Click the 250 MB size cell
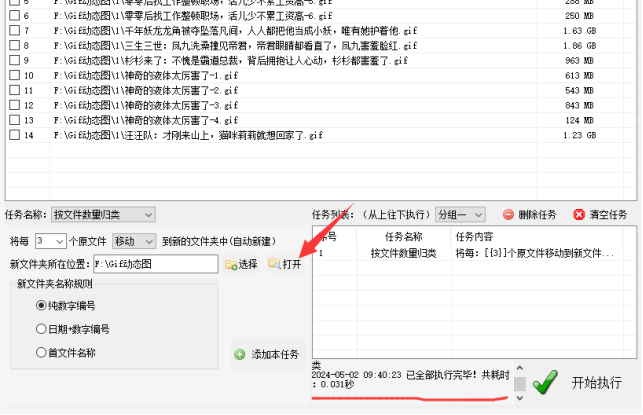 pyautogui.click(x=579, y=16)
